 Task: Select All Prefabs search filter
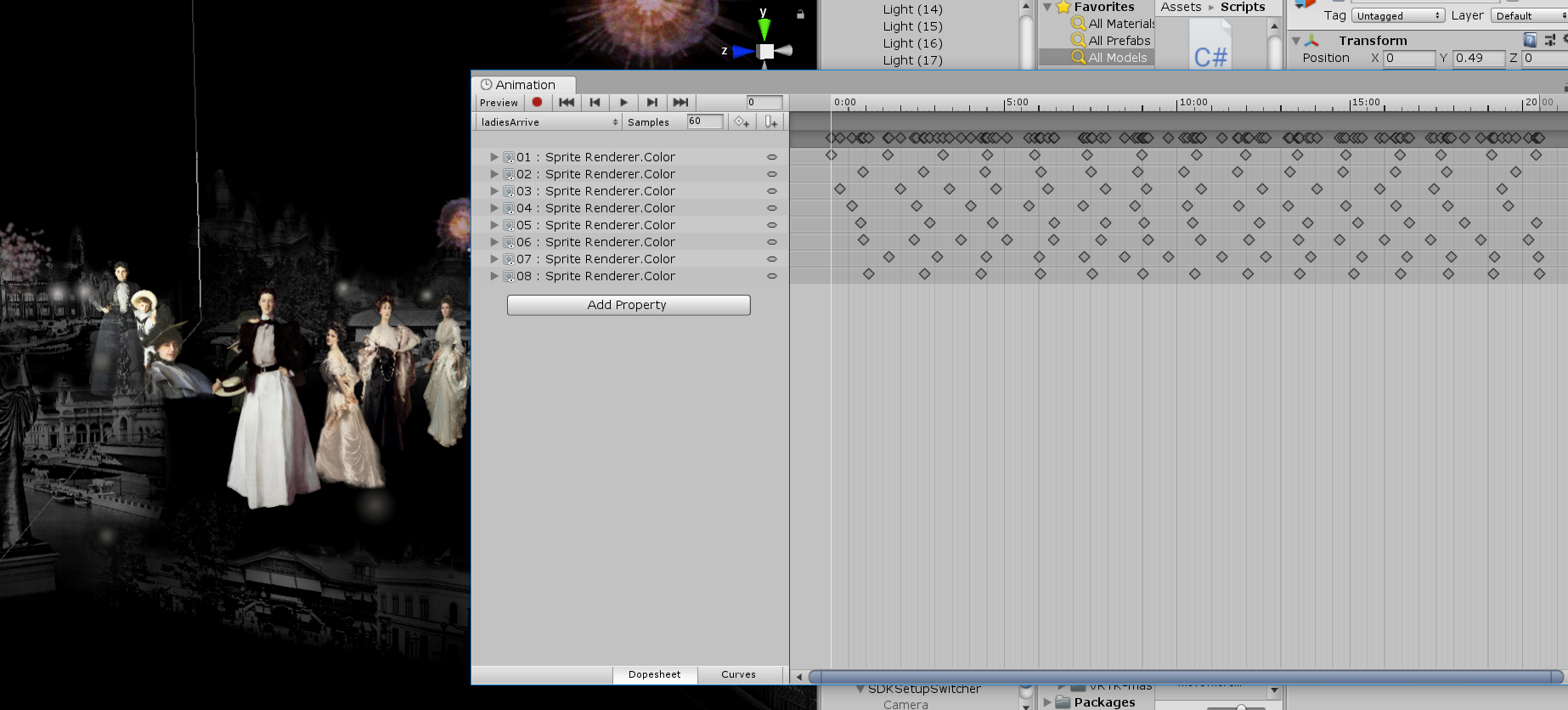[x=1111, y=41]
